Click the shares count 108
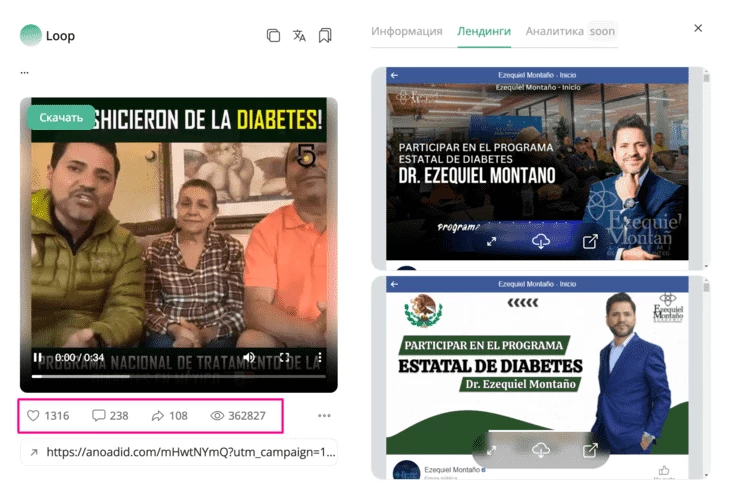 [170, 415]
